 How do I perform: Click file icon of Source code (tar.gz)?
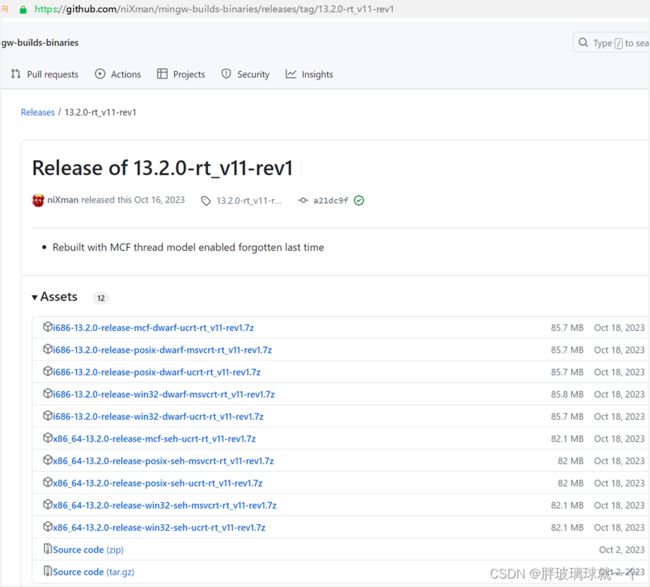(x=48, y=571)
